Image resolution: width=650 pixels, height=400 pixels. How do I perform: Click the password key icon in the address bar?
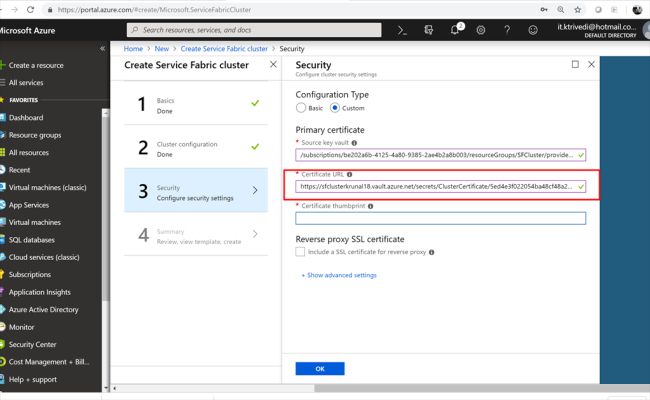[544, 10]
